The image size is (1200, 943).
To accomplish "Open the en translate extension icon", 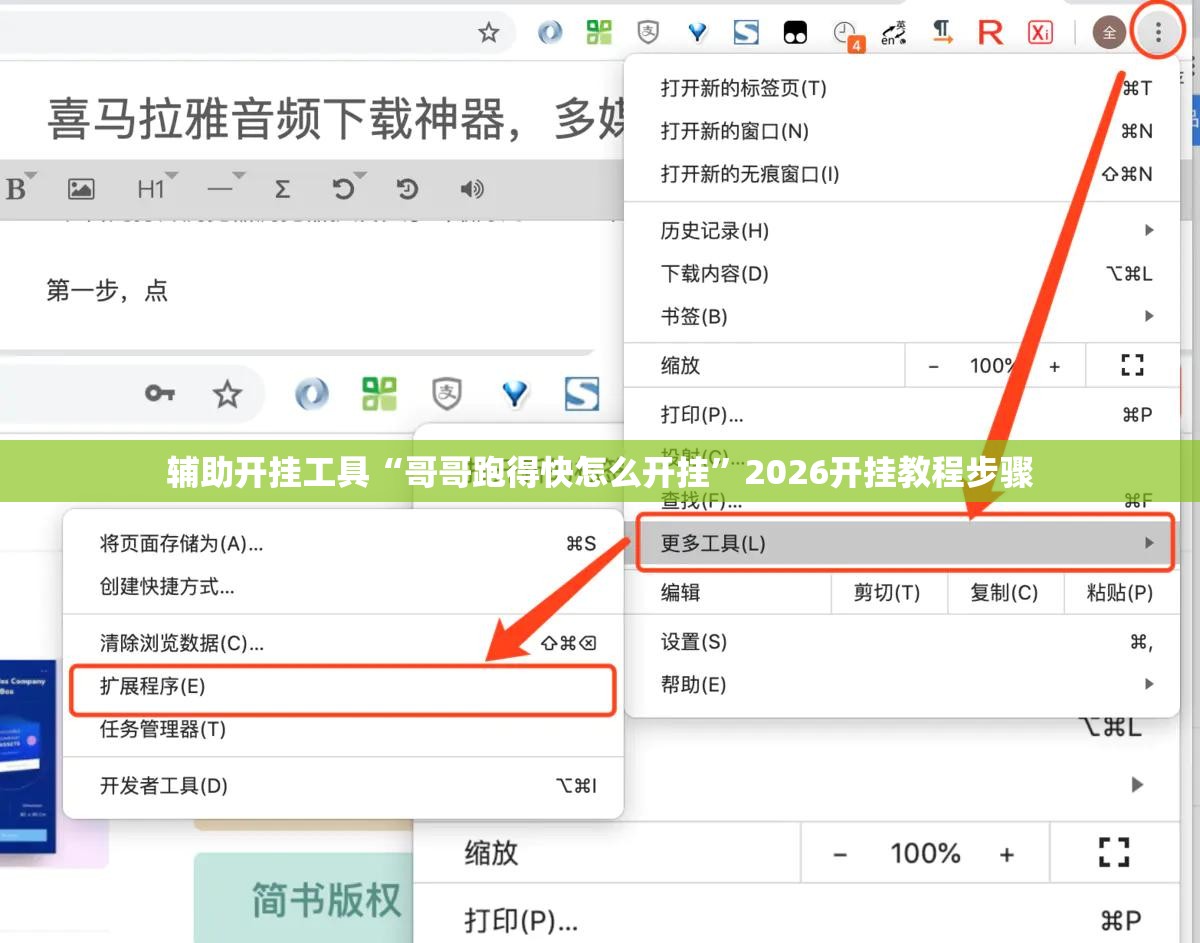I will [893, 33].
